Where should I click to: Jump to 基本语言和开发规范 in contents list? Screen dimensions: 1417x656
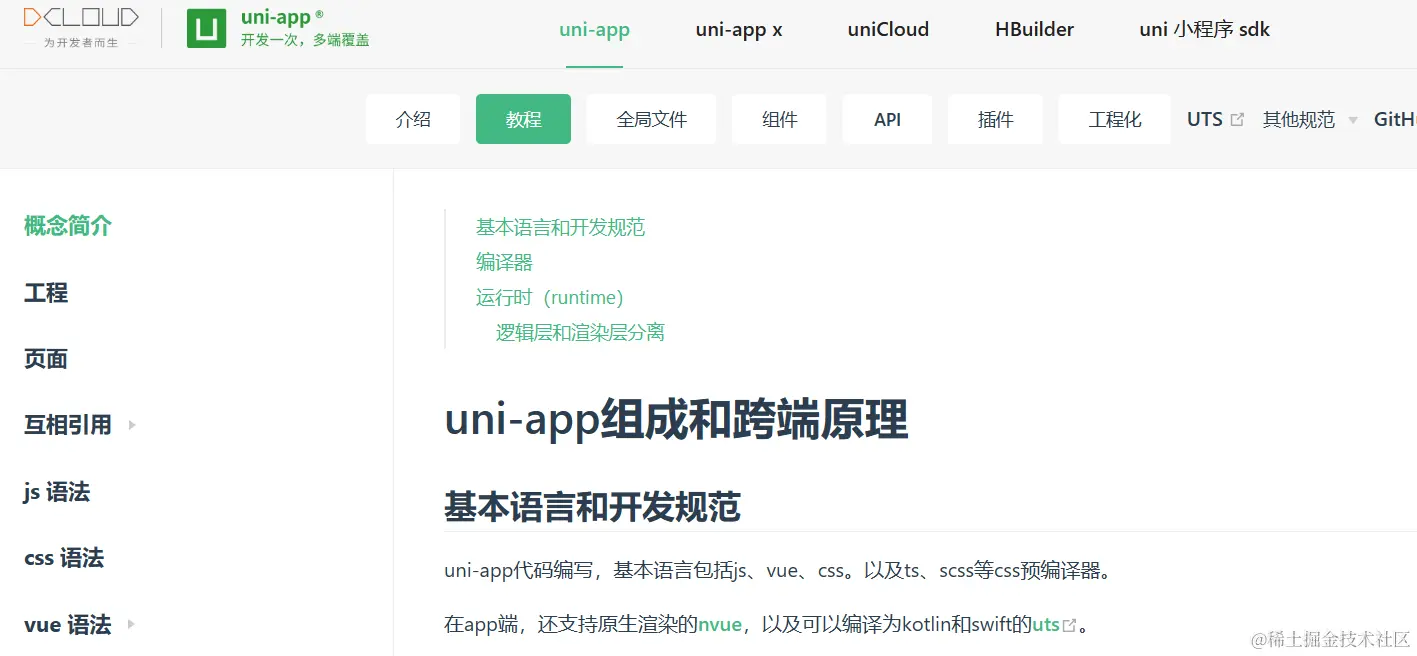pyautogui.click(x=560, y=227)
